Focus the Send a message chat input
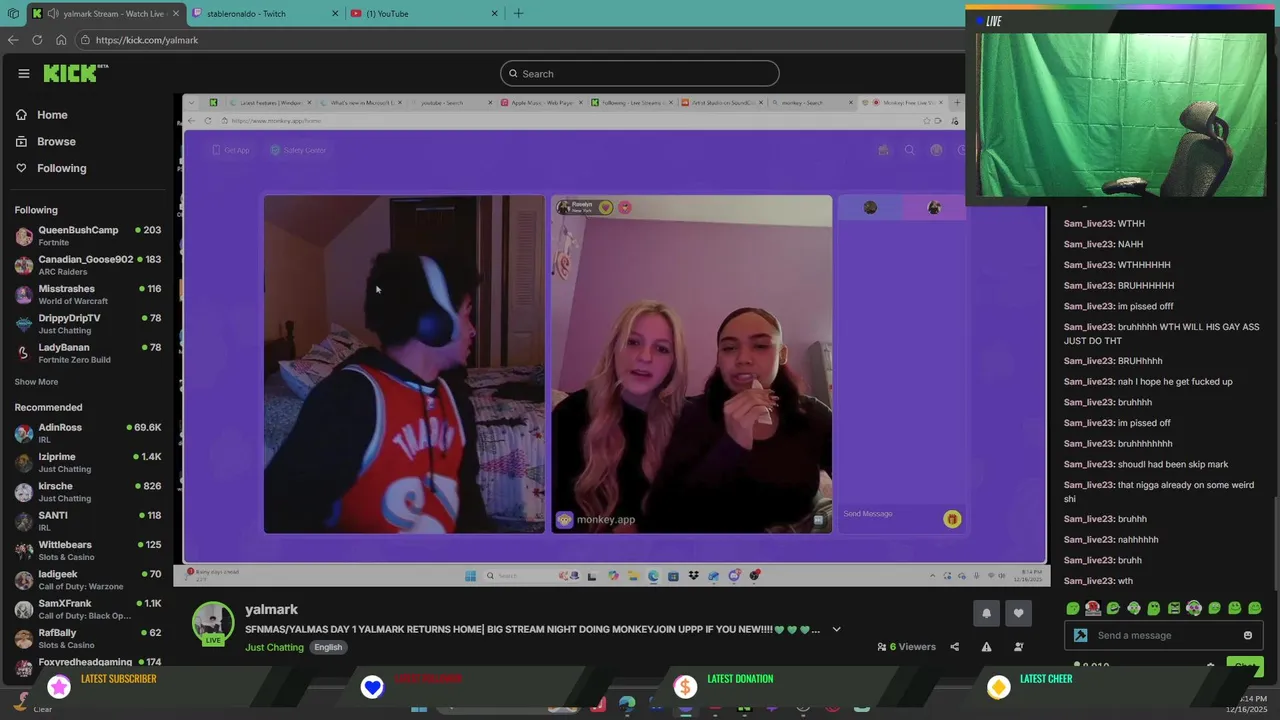 point(1163,635)
